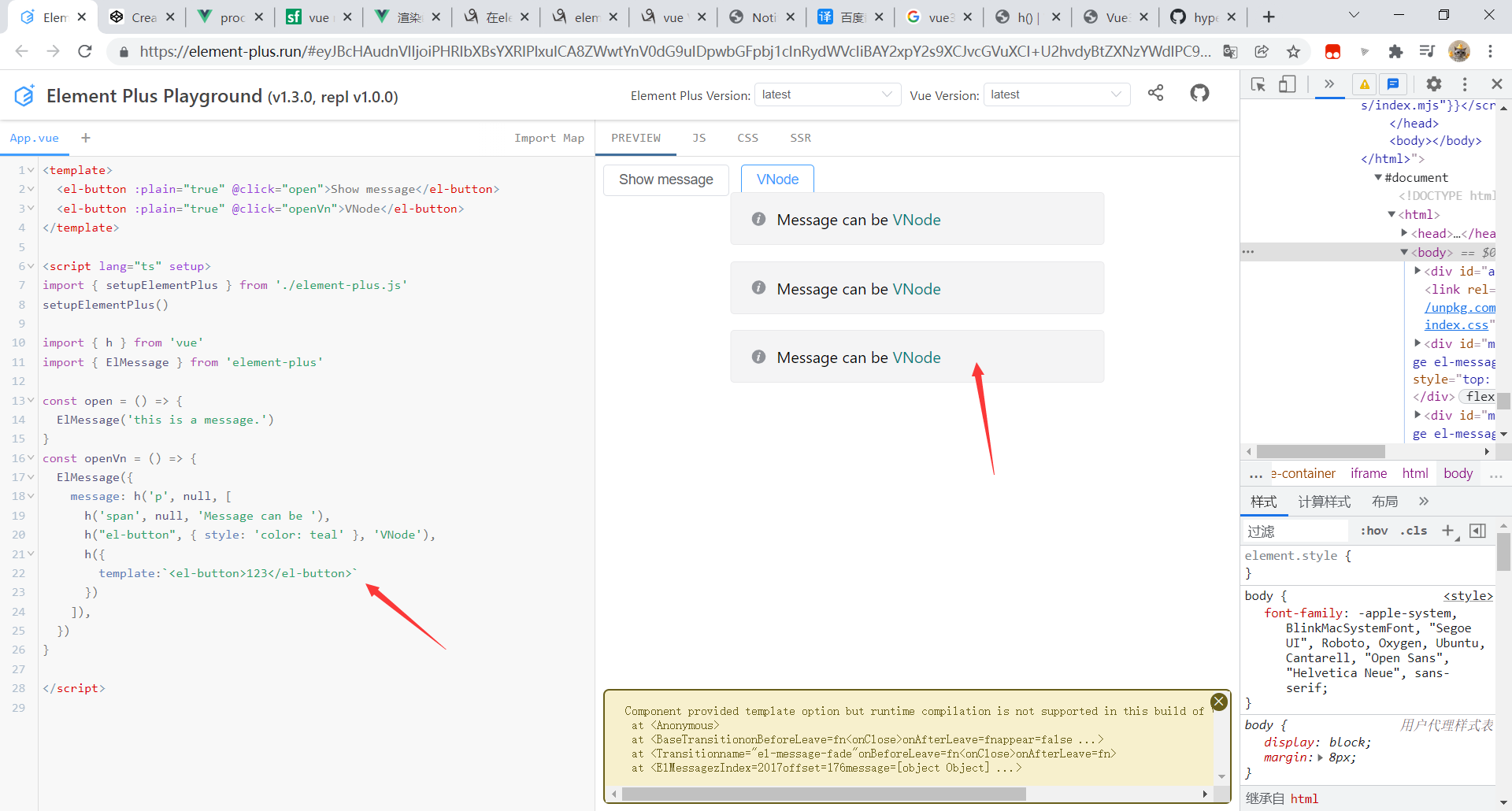Screen dimensions: 1512x811
Task: Click the Show message button
Action: (x=666, y=180)
